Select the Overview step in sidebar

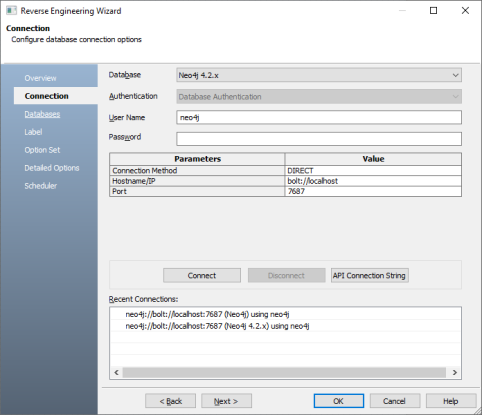pos(40,78)
